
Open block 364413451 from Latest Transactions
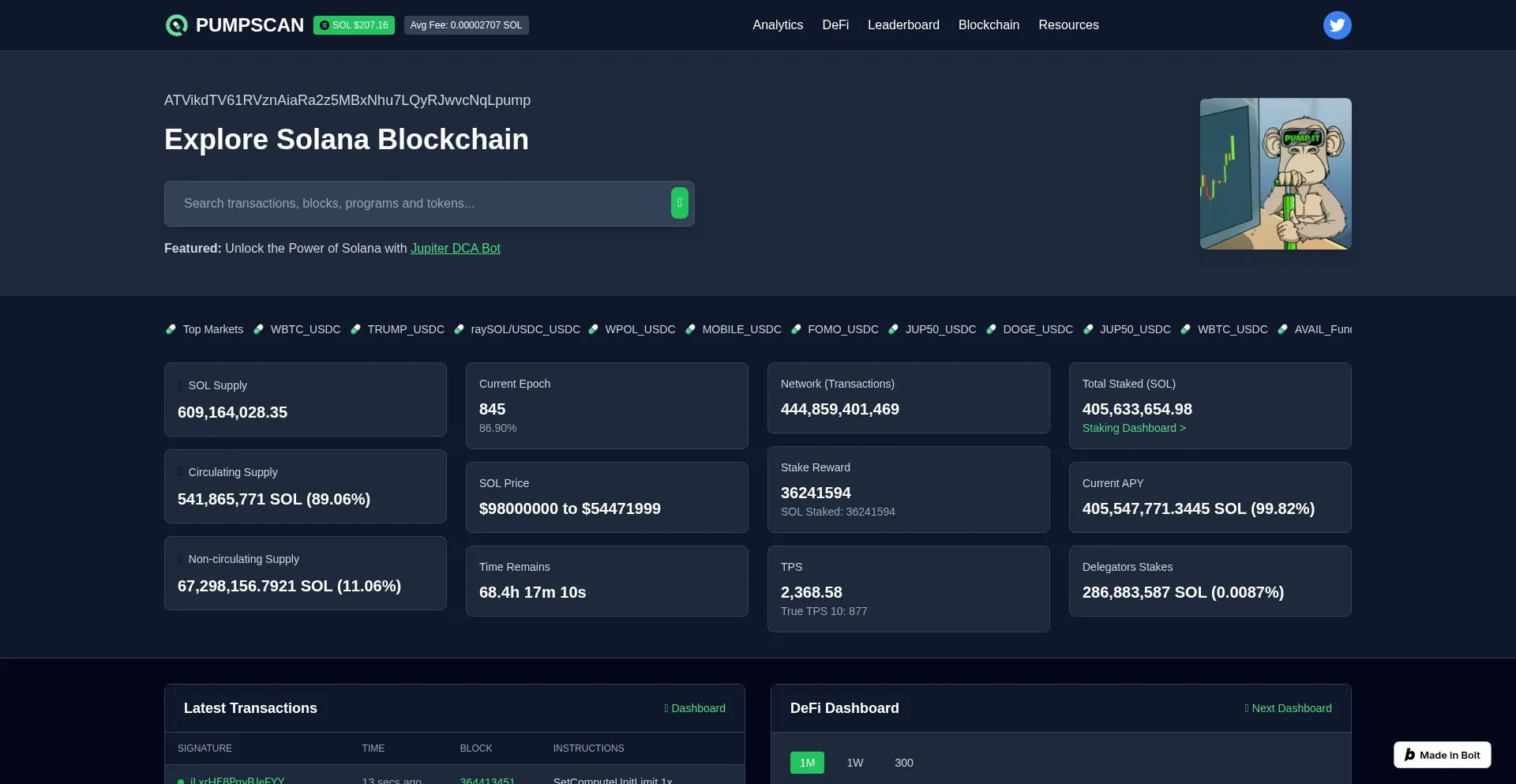coord(487,780)
